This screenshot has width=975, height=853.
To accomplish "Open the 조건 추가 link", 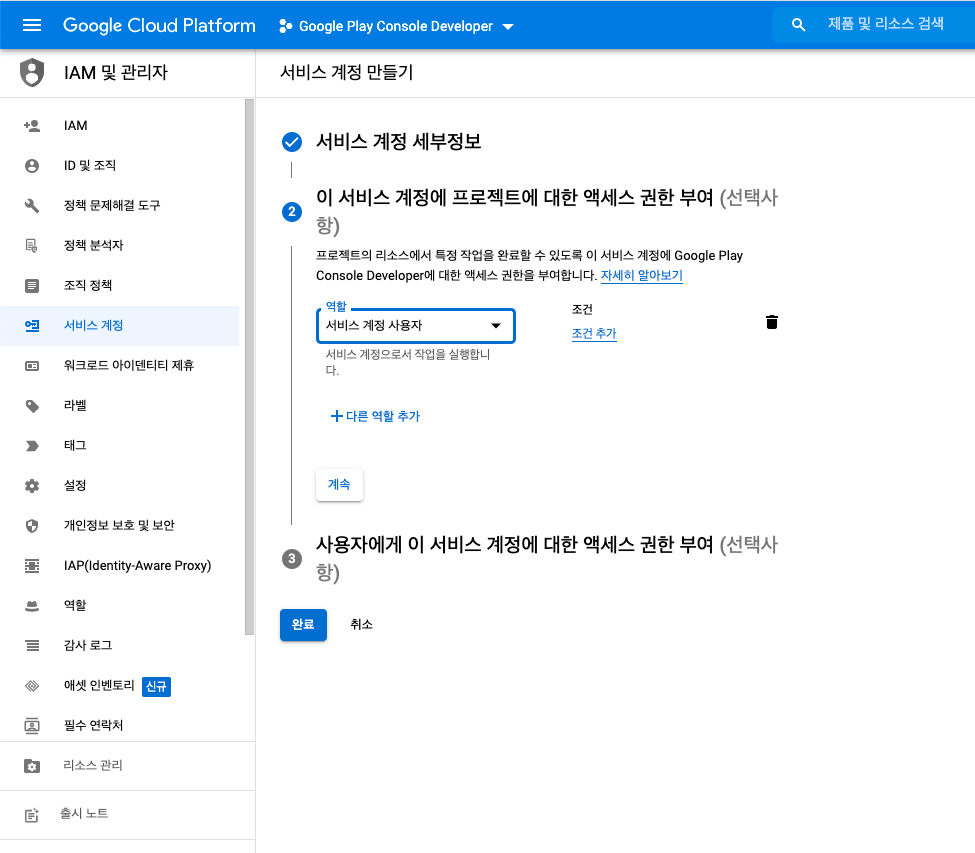I will click(x=594, y=333).
